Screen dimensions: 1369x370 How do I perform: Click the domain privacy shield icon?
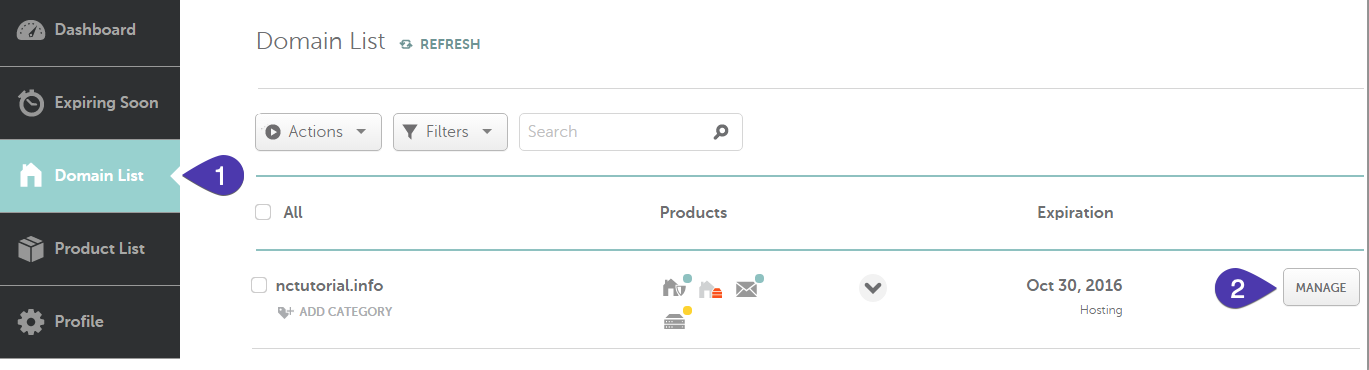coord(673,288)
